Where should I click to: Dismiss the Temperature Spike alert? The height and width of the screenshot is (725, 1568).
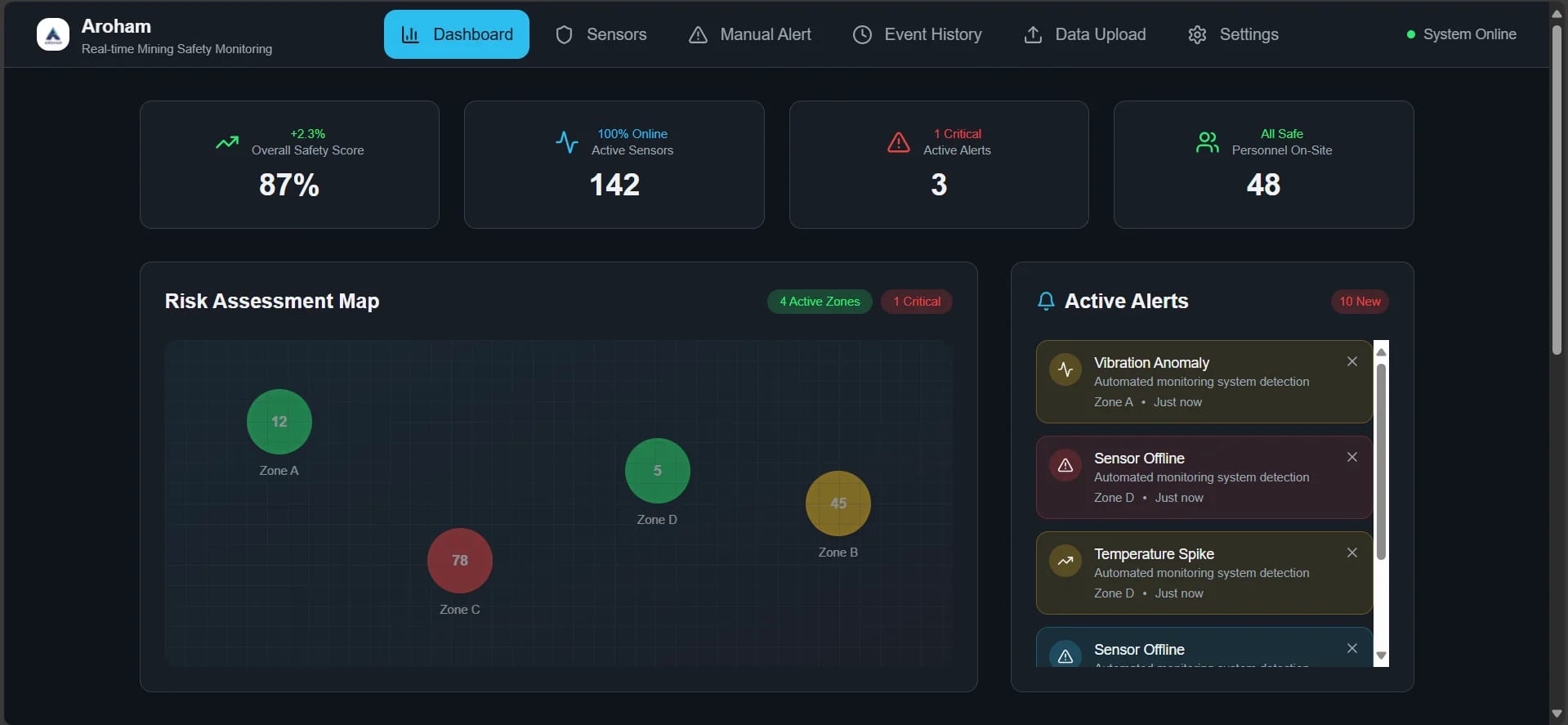(1352, 553)
